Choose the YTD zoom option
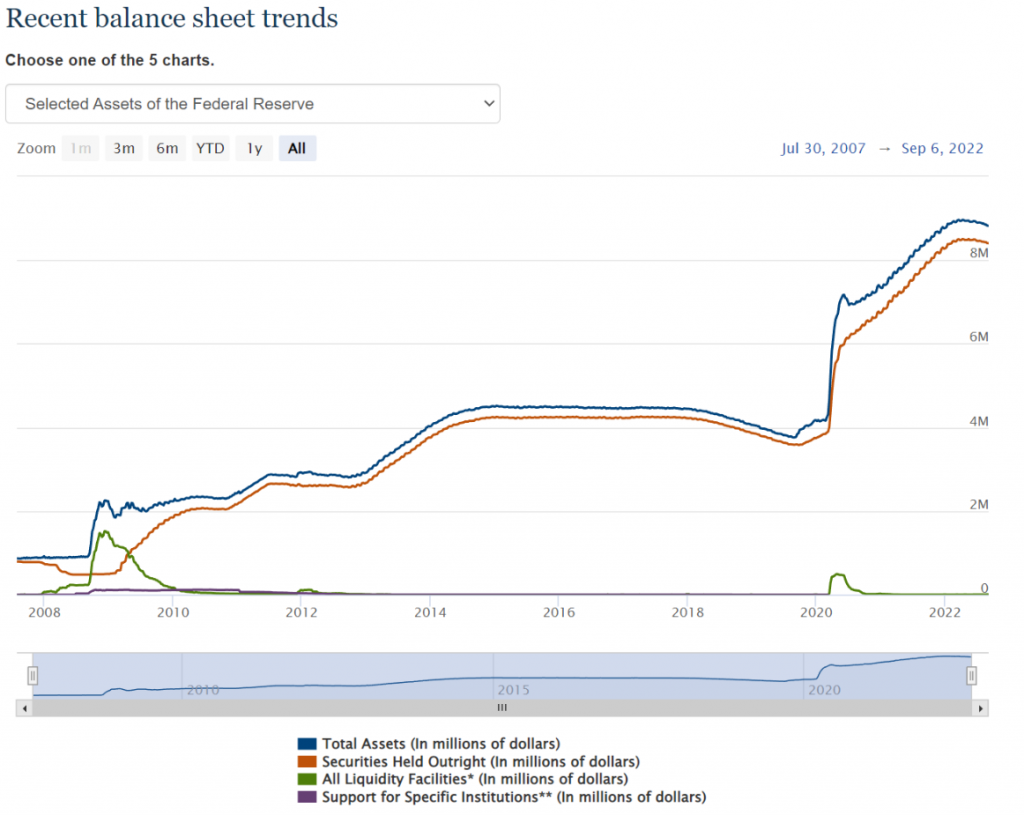The image size is (1024, 815). [210, 149]
